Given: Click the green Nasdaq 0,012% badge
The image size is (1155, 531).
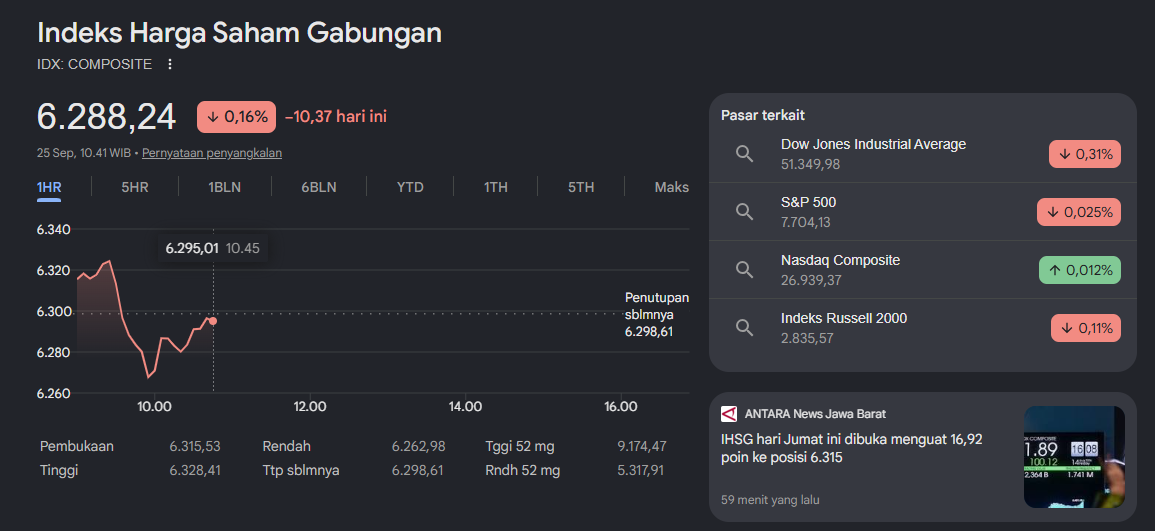Looking at the screenshot, I should [1080, 270].
